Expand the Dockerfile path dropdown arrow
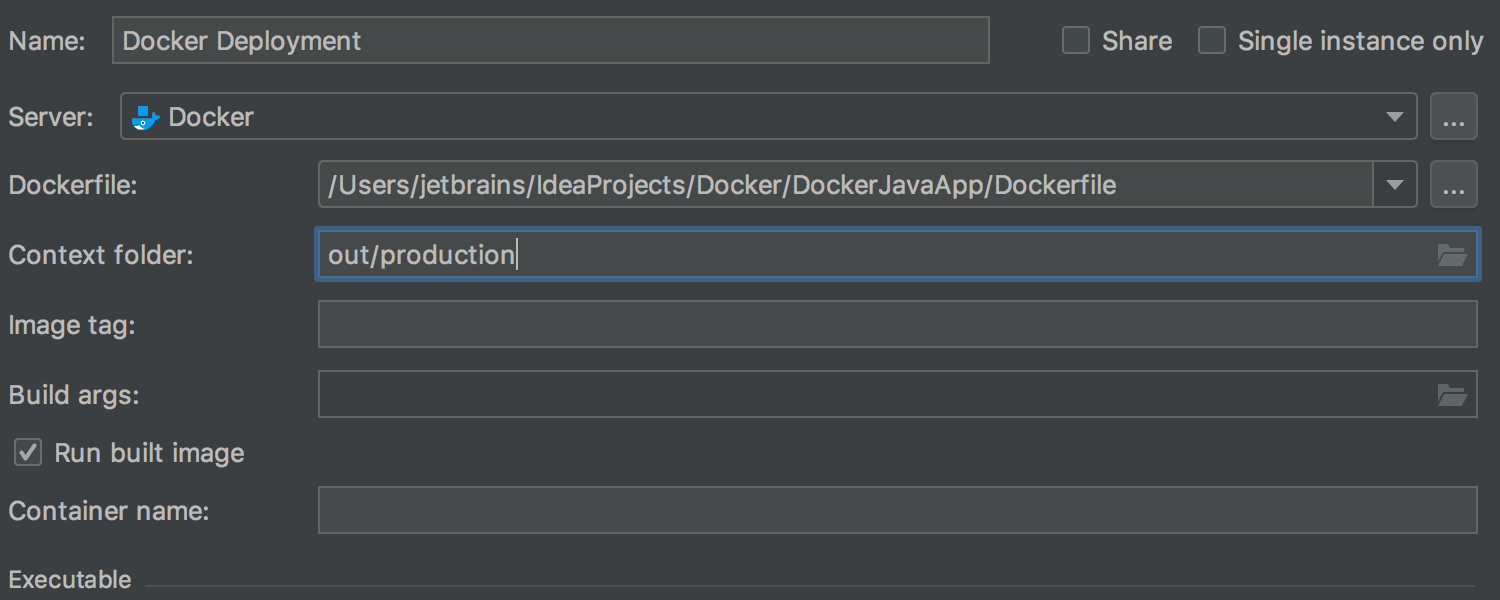Screen dimensions: 1500x600 (x=1395, y=185)
